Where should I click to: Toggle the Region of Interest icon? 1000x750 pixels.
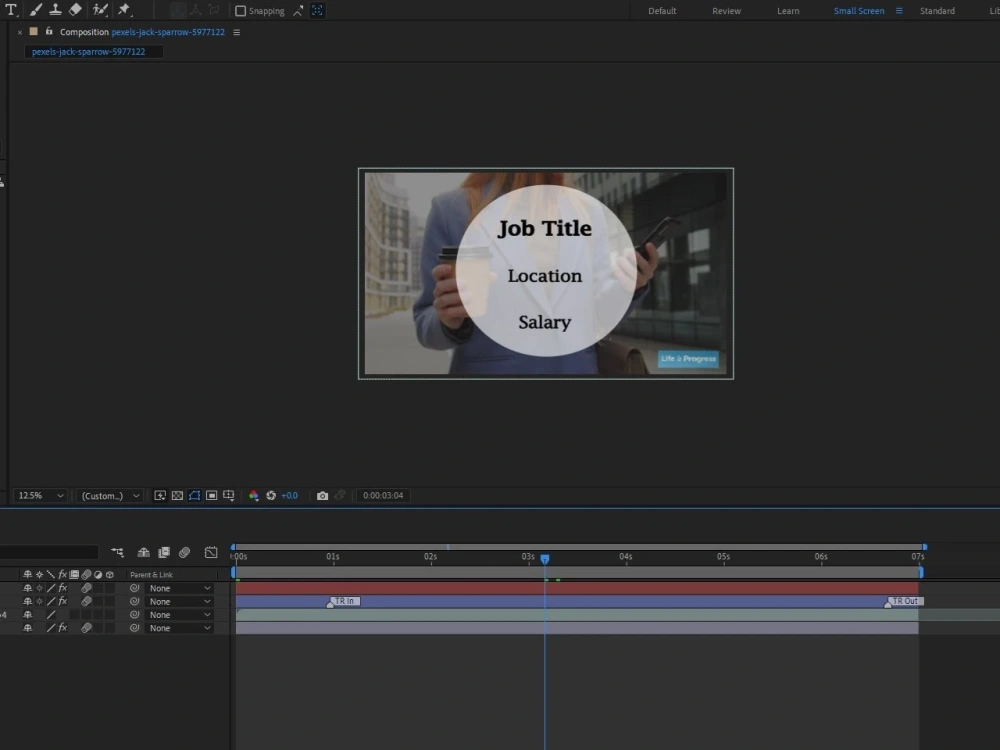(212, 496)
